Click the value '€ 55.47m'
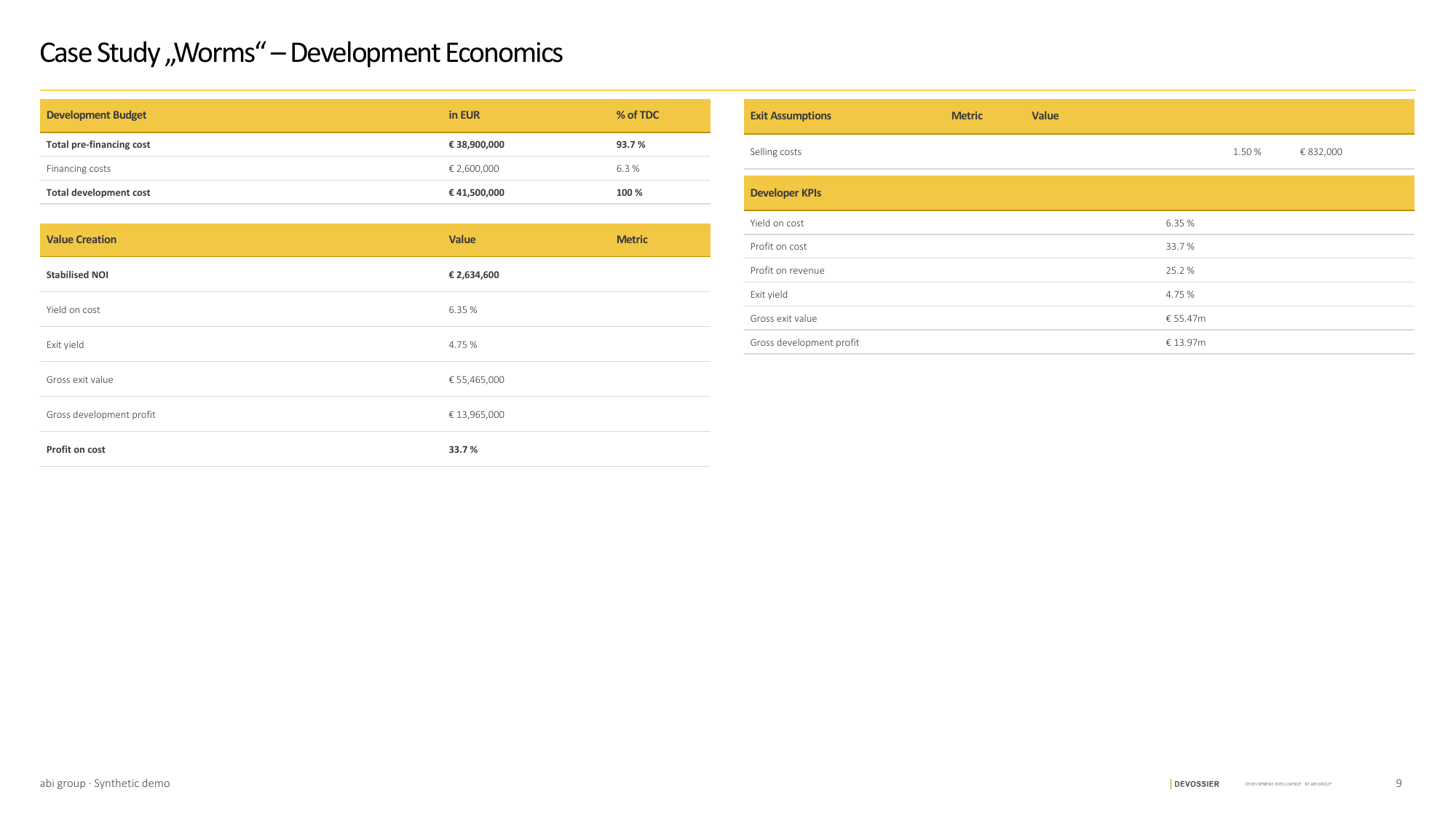The image size is (1456, 819). click(1185, 319)
